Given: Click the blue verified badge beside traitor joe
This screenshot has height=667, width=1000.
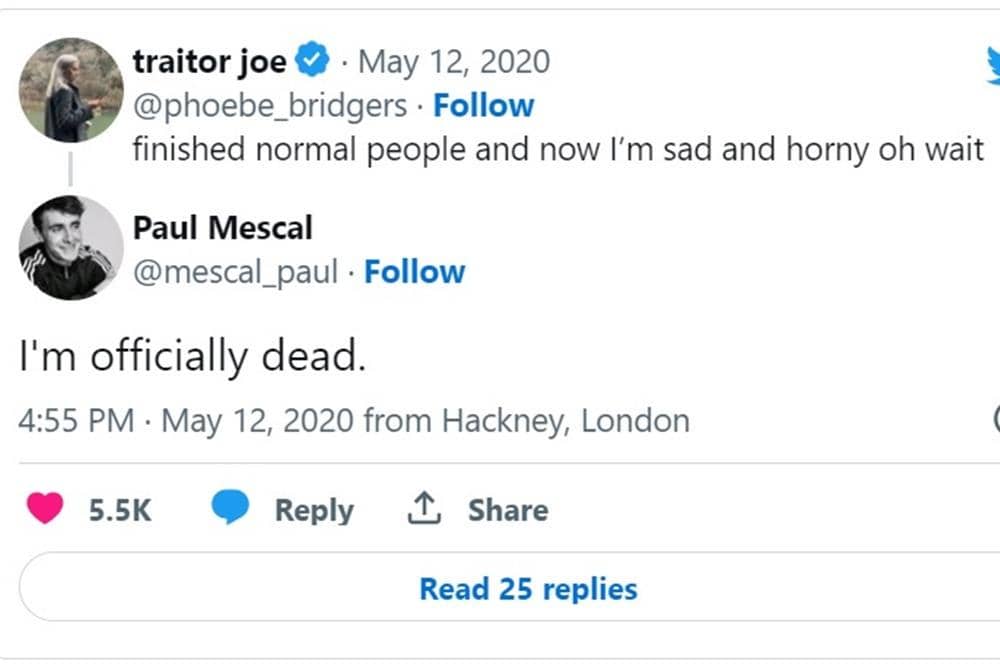Looking at the screenshot, I should pos(313,62).
